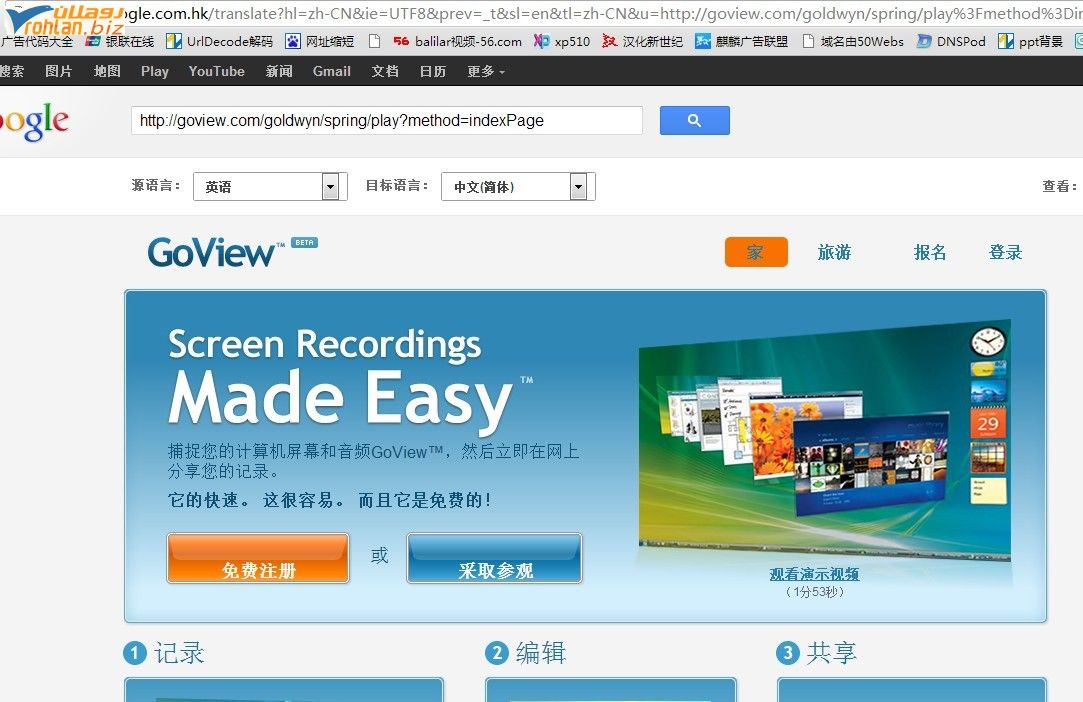Screen dimensions: 1083x702
Task: Open the source language 英语 dropdown
Action: (270, 187)
